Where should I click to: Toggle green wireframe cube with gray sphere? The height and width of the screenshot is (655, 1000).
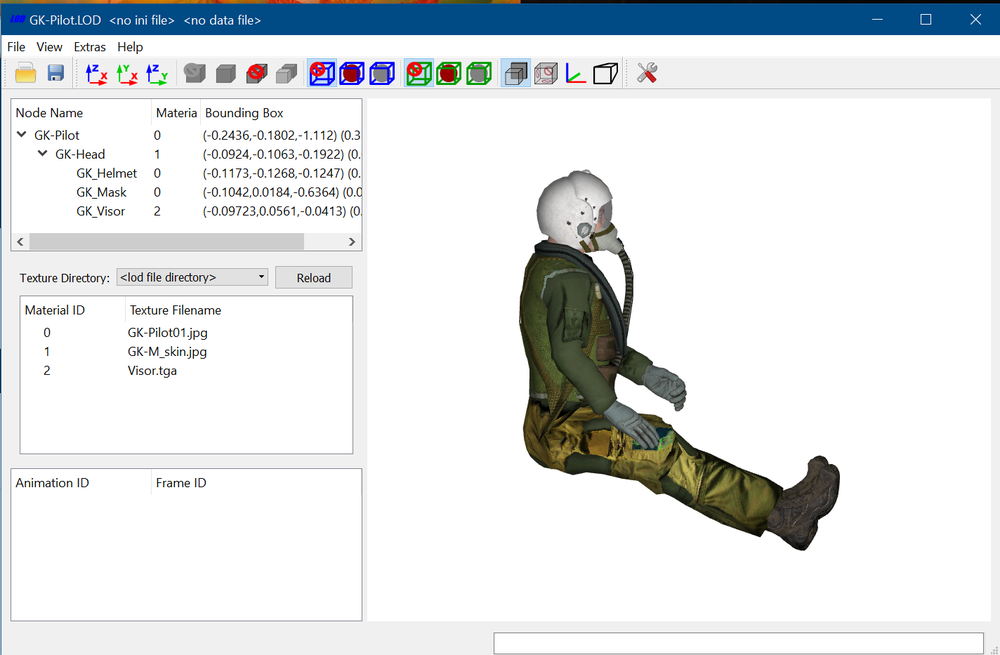pyautogui.click(x=479, y=73)
